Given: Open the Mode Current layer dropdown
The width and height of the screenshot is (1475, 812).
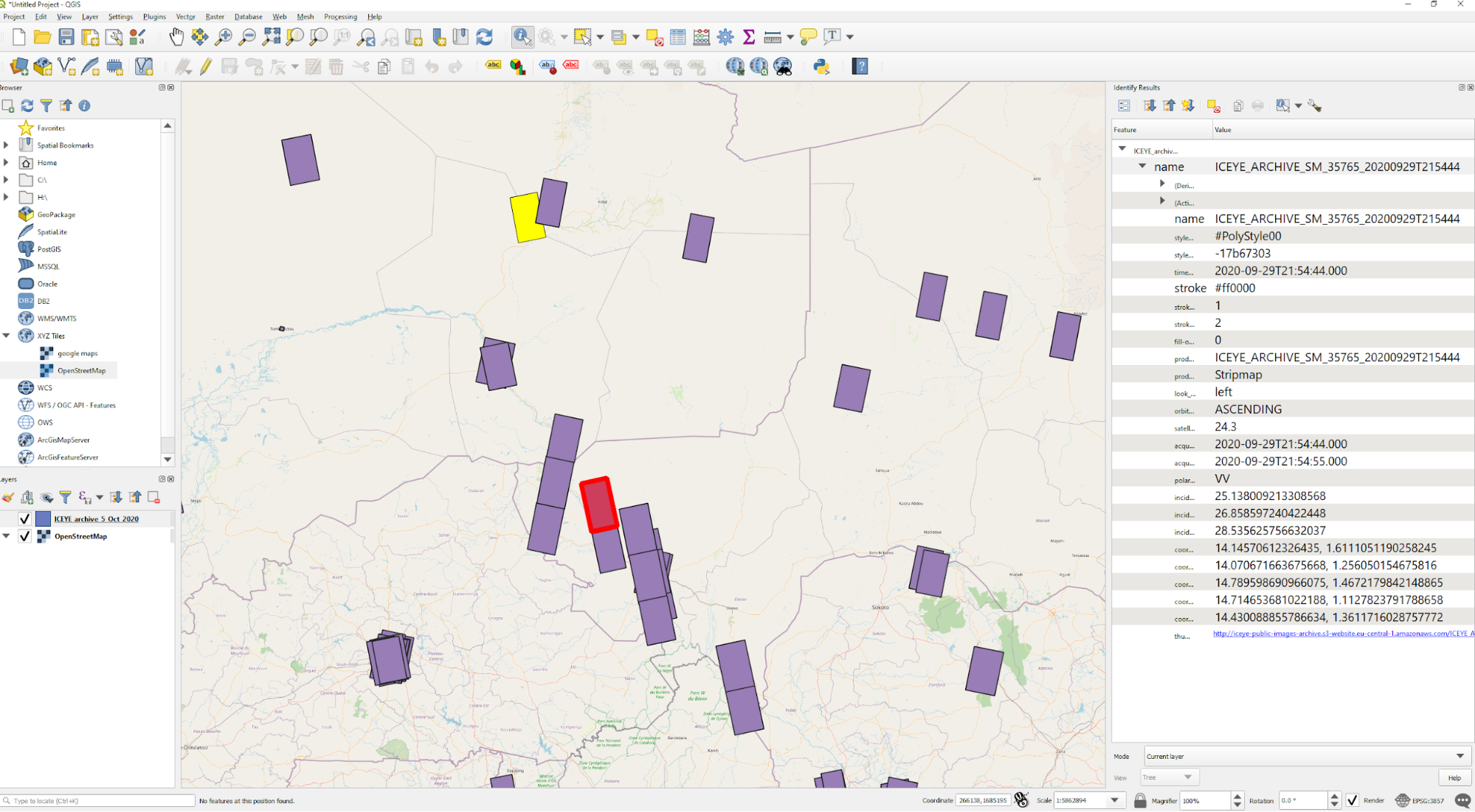Looking at the screenshot, I should [1306, 756].
